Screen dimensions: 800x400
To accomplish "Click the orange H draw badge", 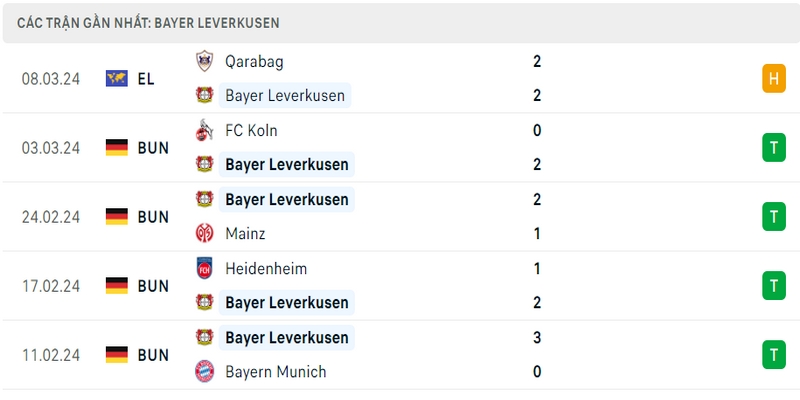I will pos(774,79).
